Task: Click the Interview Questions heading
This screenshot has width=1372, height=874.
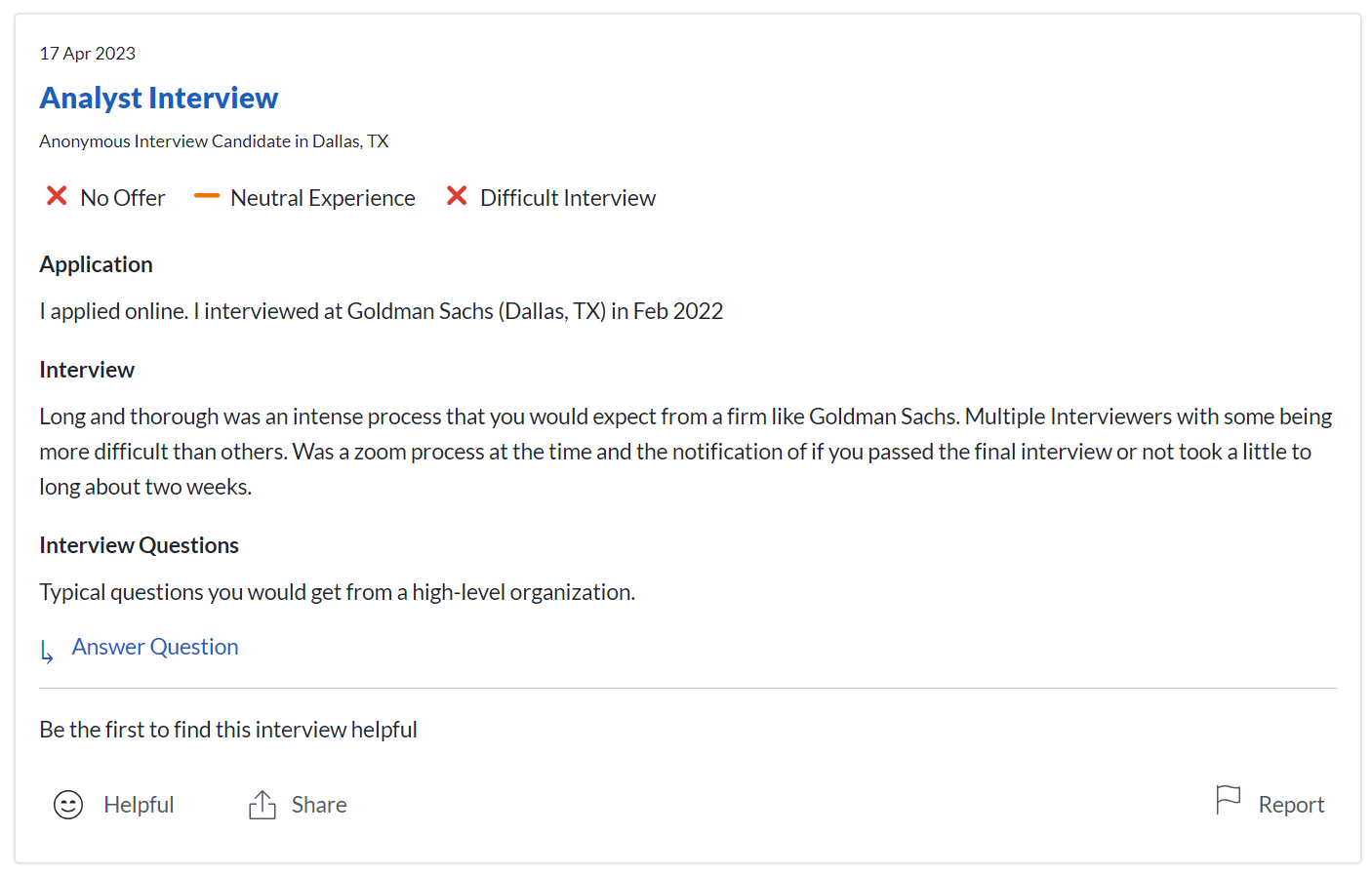Action: pos(139,545)
